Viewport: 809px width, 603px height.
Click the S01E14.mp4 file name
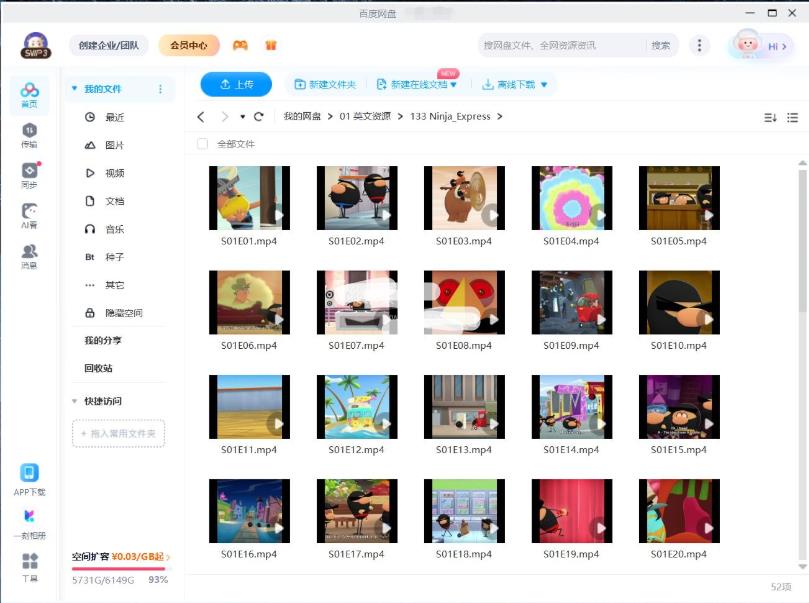(571, 450)
